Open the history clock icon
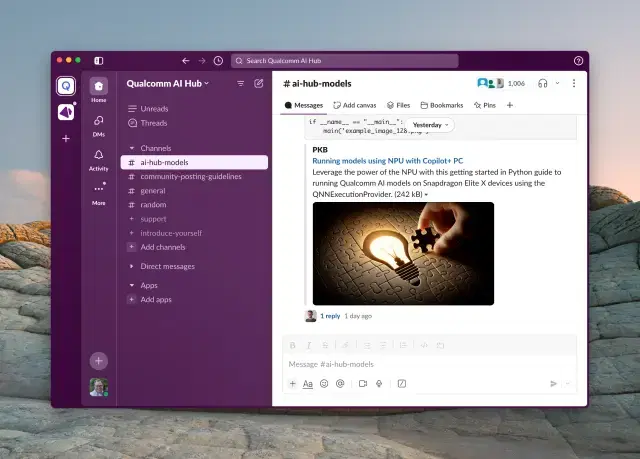The width and height of the screenshot is (640, 459). pyautogui.click(x=218, y=61)
